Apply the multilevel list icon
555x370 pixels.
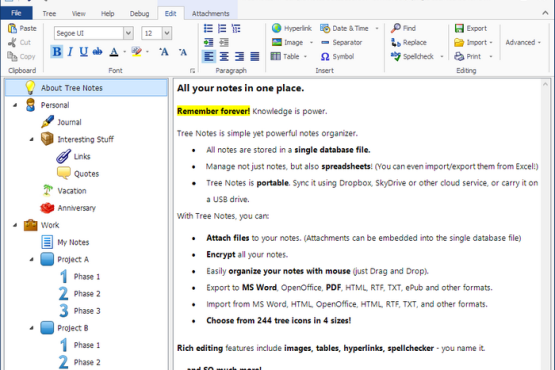[x=236, y=28]
